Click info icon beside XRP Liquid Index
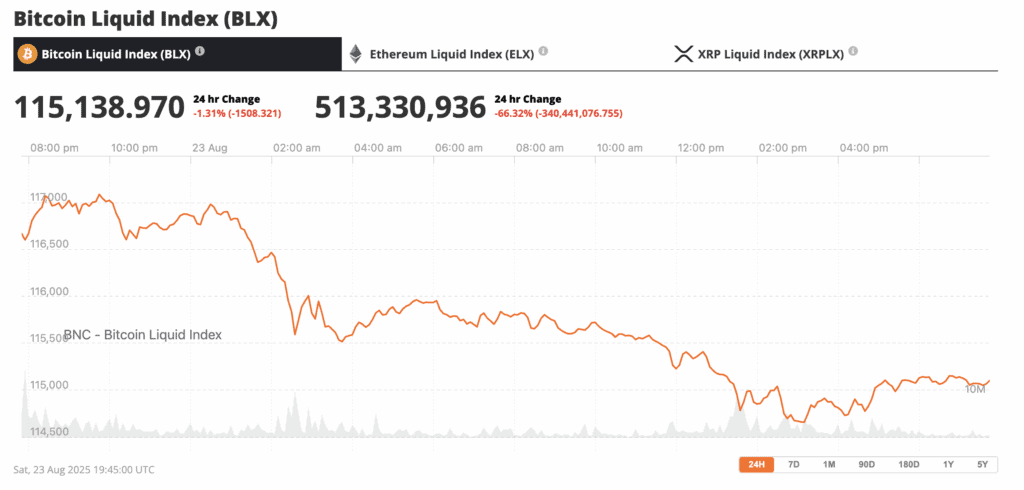 (853, 51)
